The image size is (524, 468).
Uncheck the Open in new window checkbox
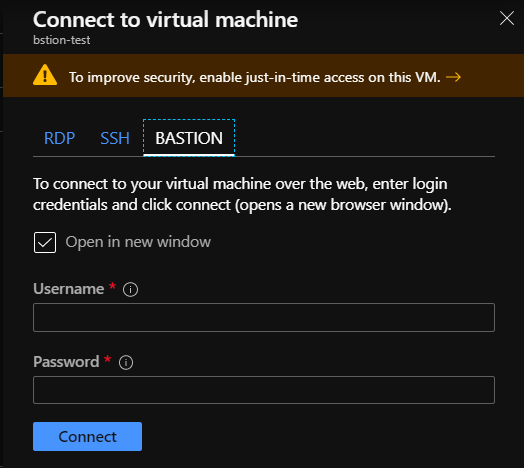point(45,242)
